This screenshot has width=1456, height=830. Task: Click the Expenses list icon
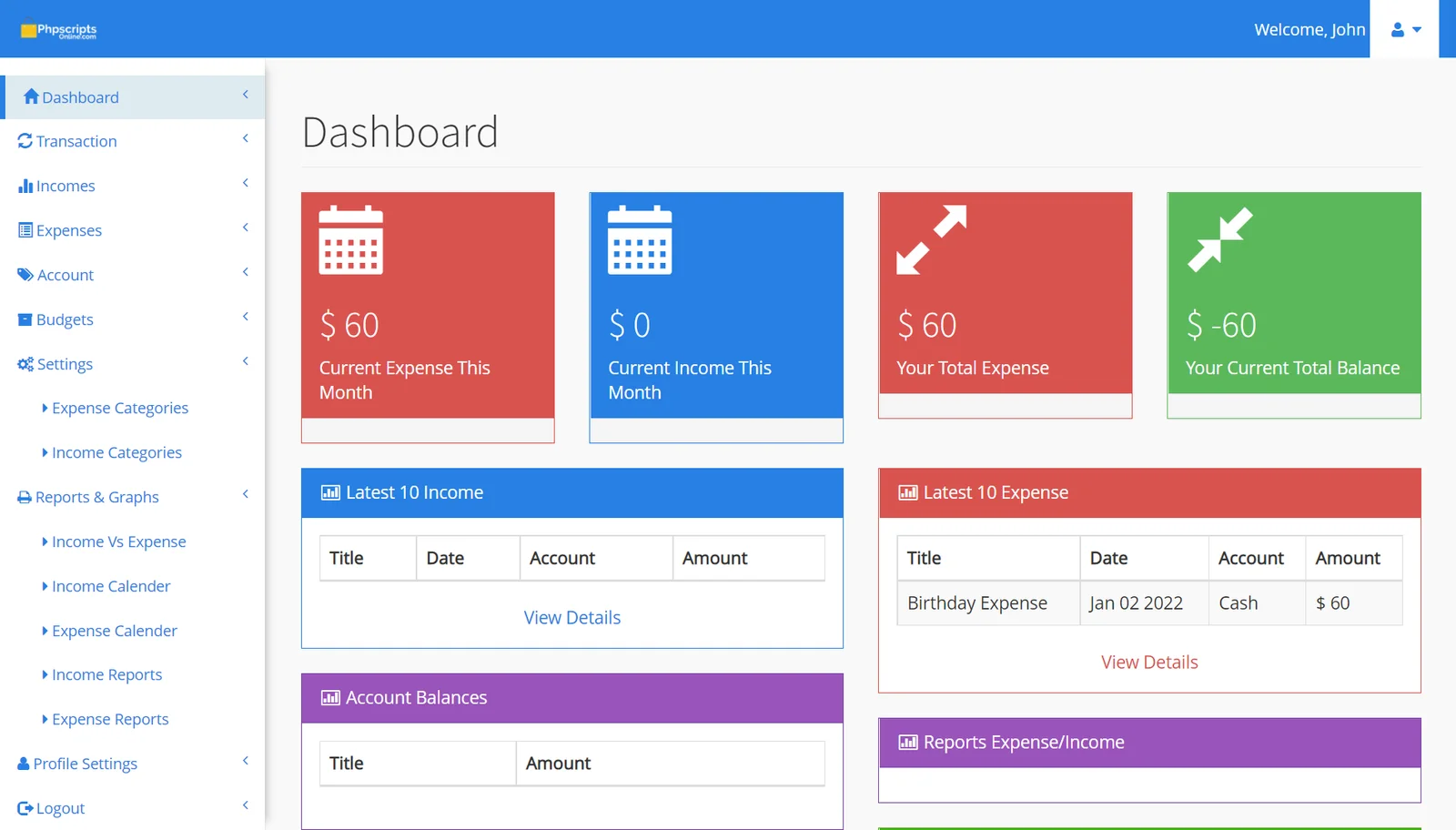[25, 230]
